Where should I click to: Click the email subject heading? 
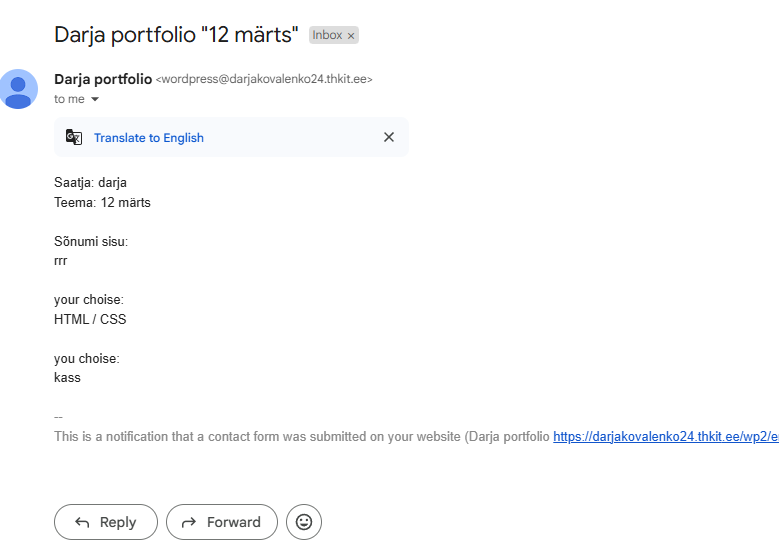pos(176,35)
